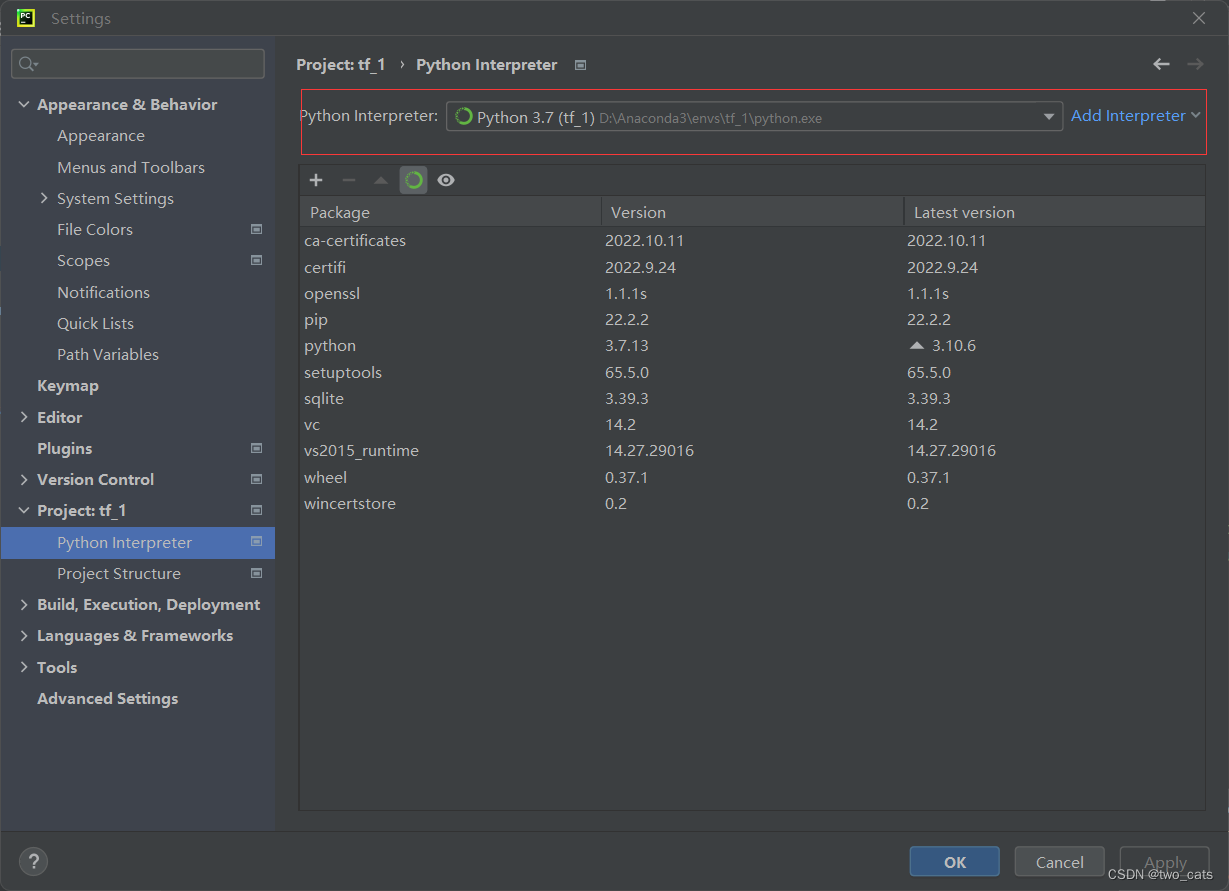Select Python Interpreter in sidebar tree

[x=138, y=542]
